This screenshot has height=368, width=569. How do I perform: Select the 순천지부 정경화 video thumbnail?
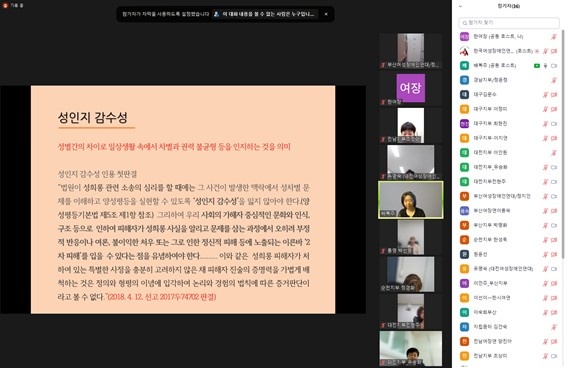(410, 274)
